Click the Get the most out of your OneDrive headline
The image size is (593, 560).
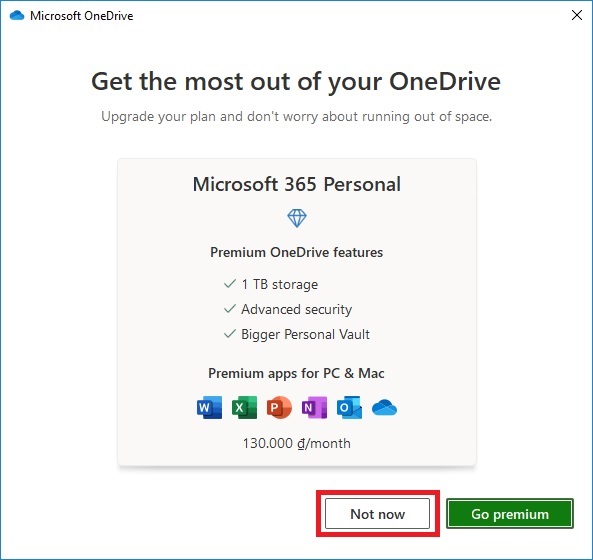(296, 82)
